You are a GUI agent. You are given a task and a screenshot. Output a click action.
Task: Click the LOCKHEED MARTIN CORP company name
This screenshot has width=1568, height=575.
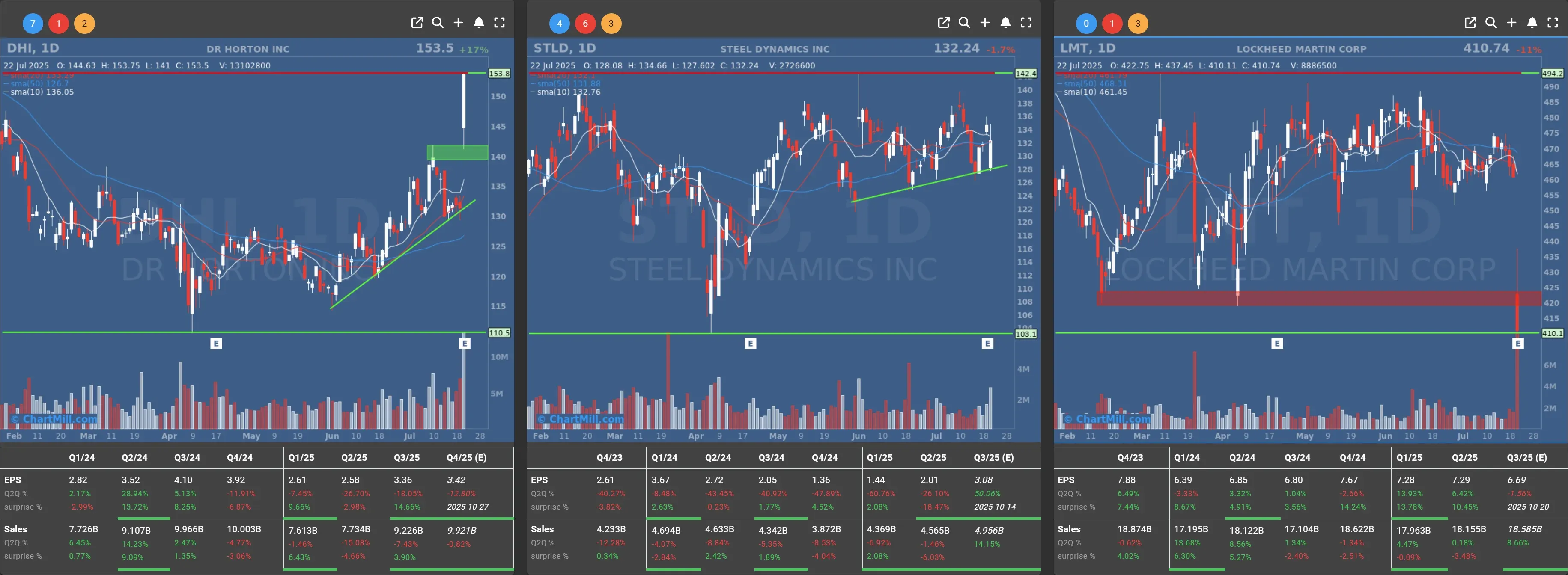coord(1301,49)
